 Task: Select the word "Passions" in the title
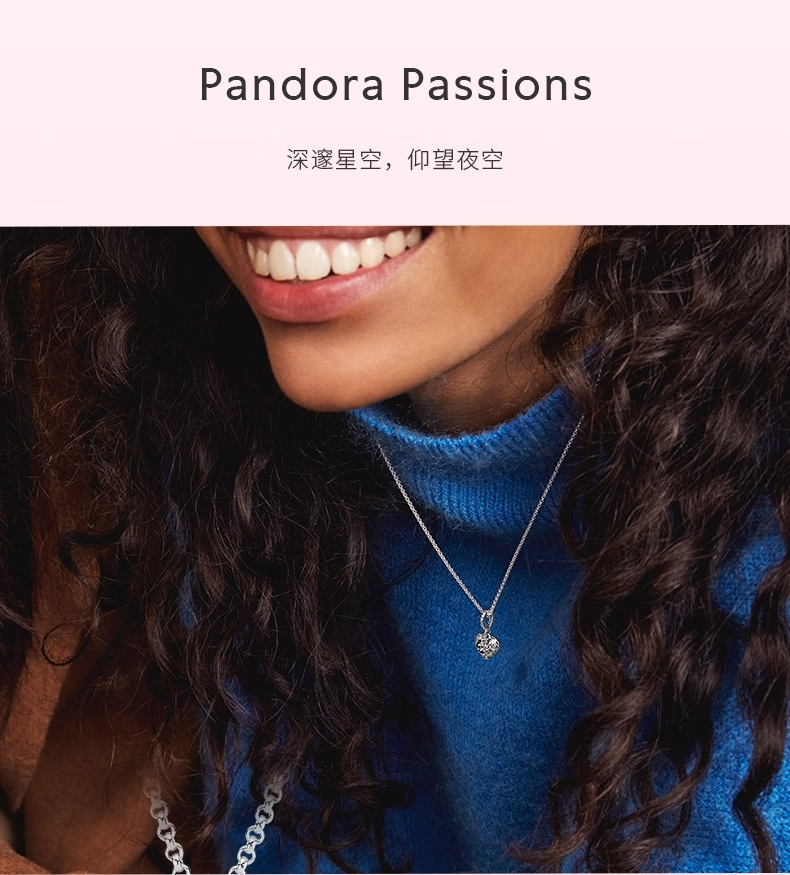click(497, 84)
